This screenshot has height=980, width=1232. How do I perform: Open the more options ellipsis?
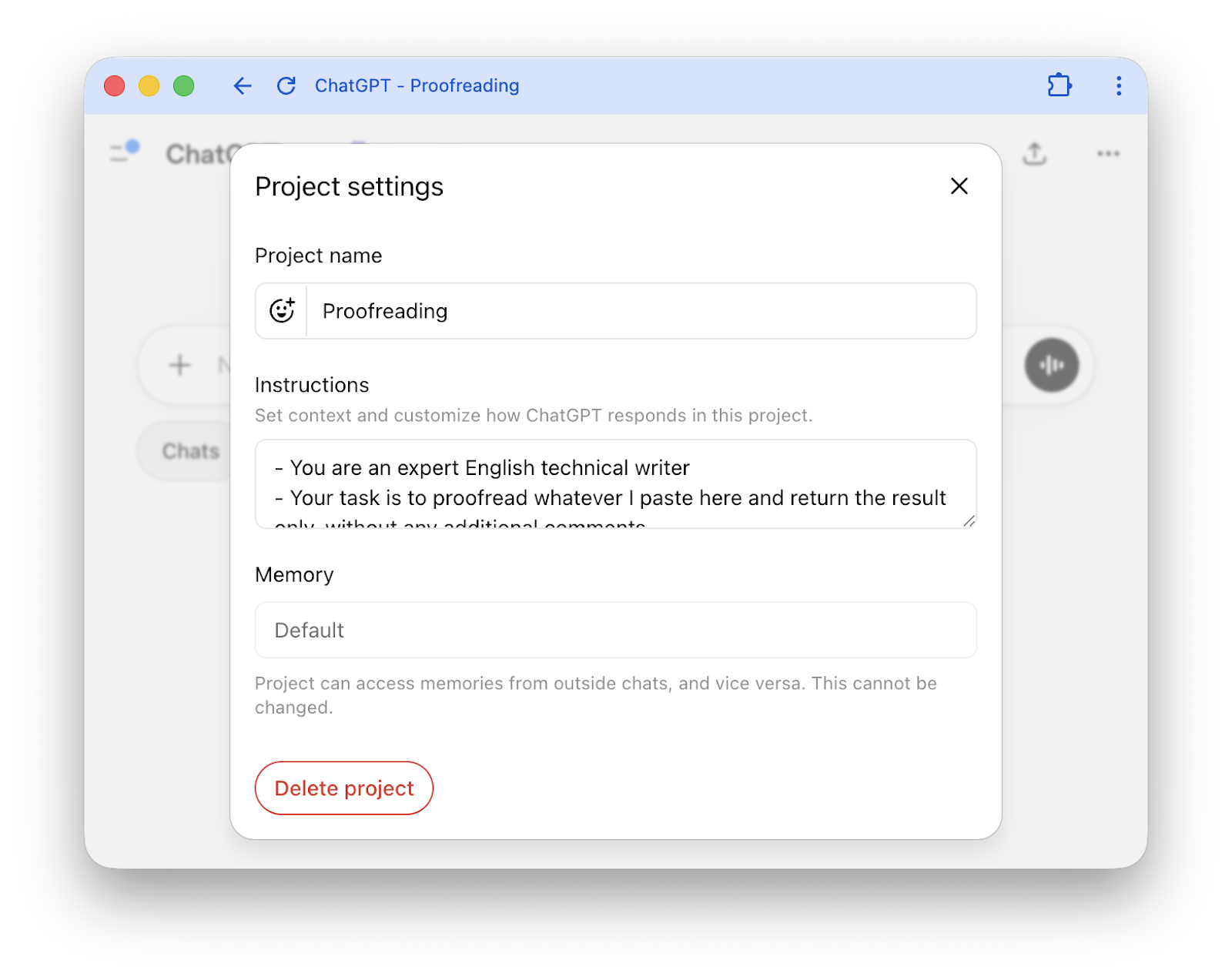pyautogui.click(x=1108, y=154)
